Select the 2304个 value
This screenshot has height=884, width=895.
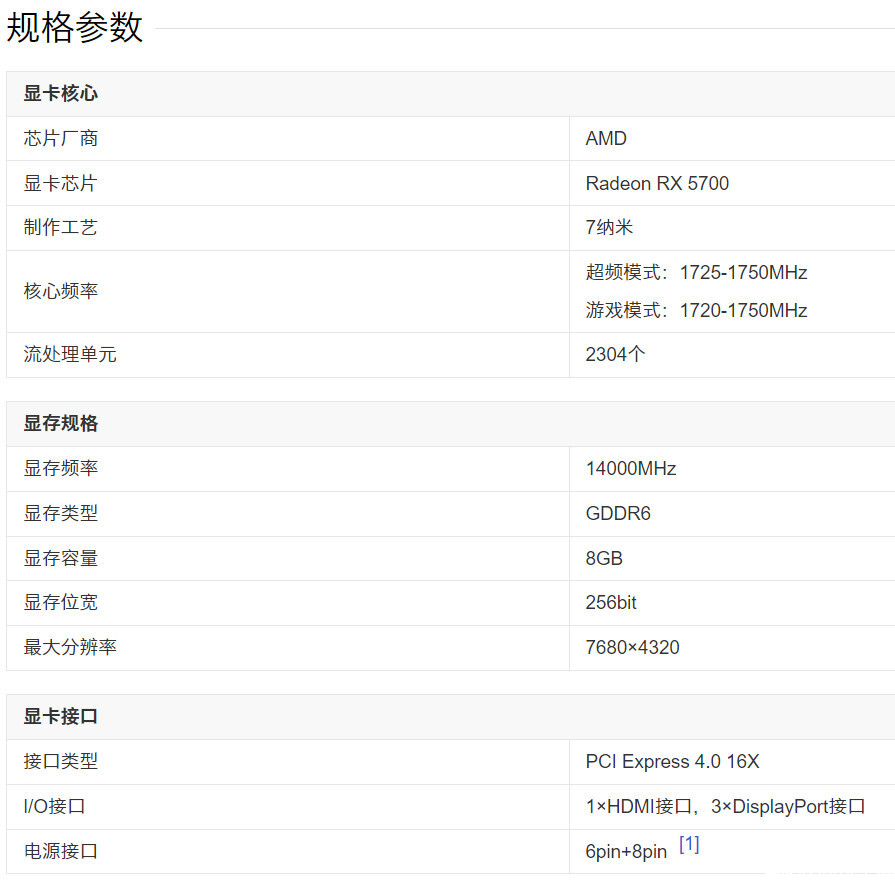(615, 354)
